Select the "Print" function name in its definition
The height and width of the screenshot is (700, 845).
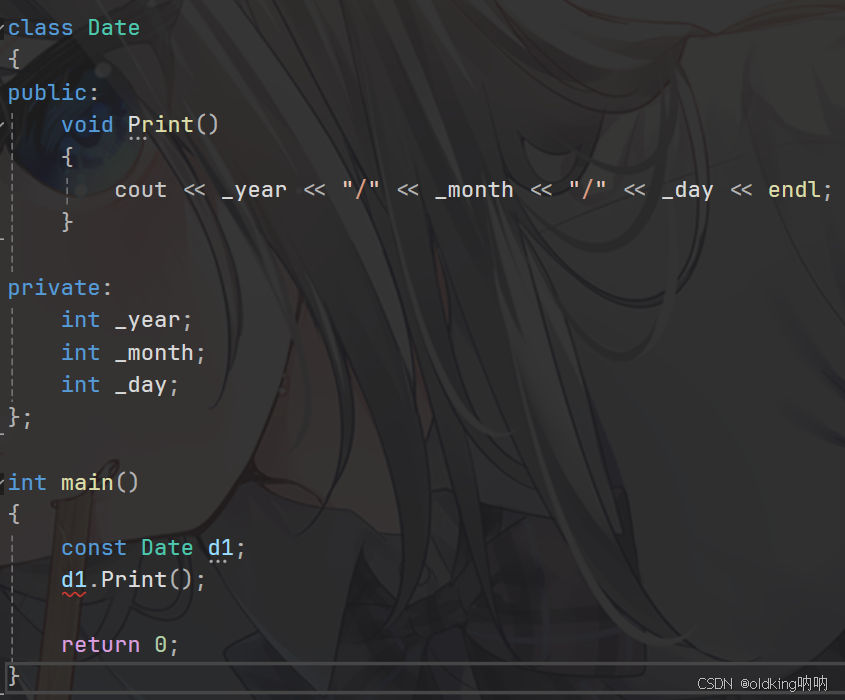(161, 125)
